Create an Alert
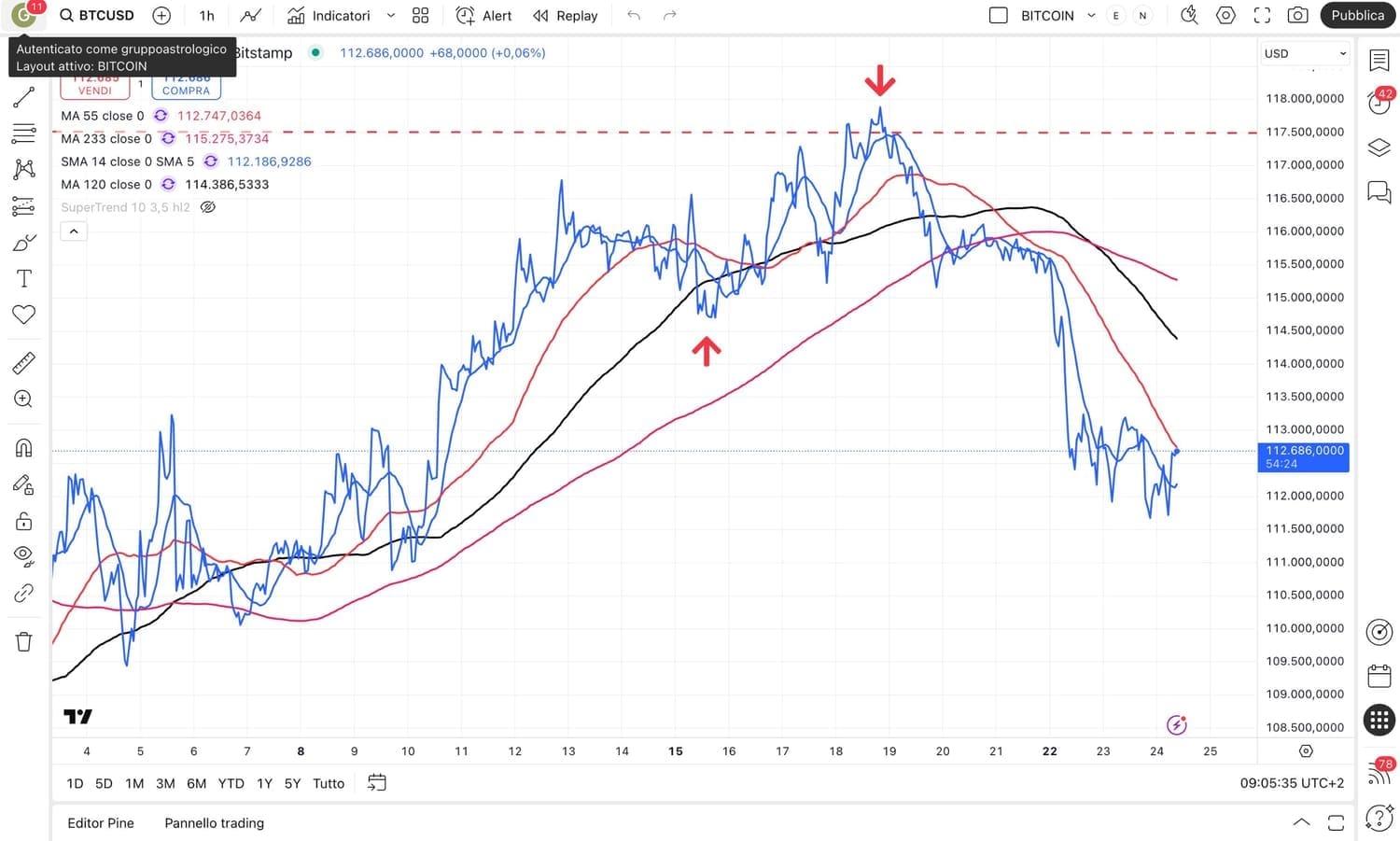This screenshot has height=841, width=1400. coord(483,15)
